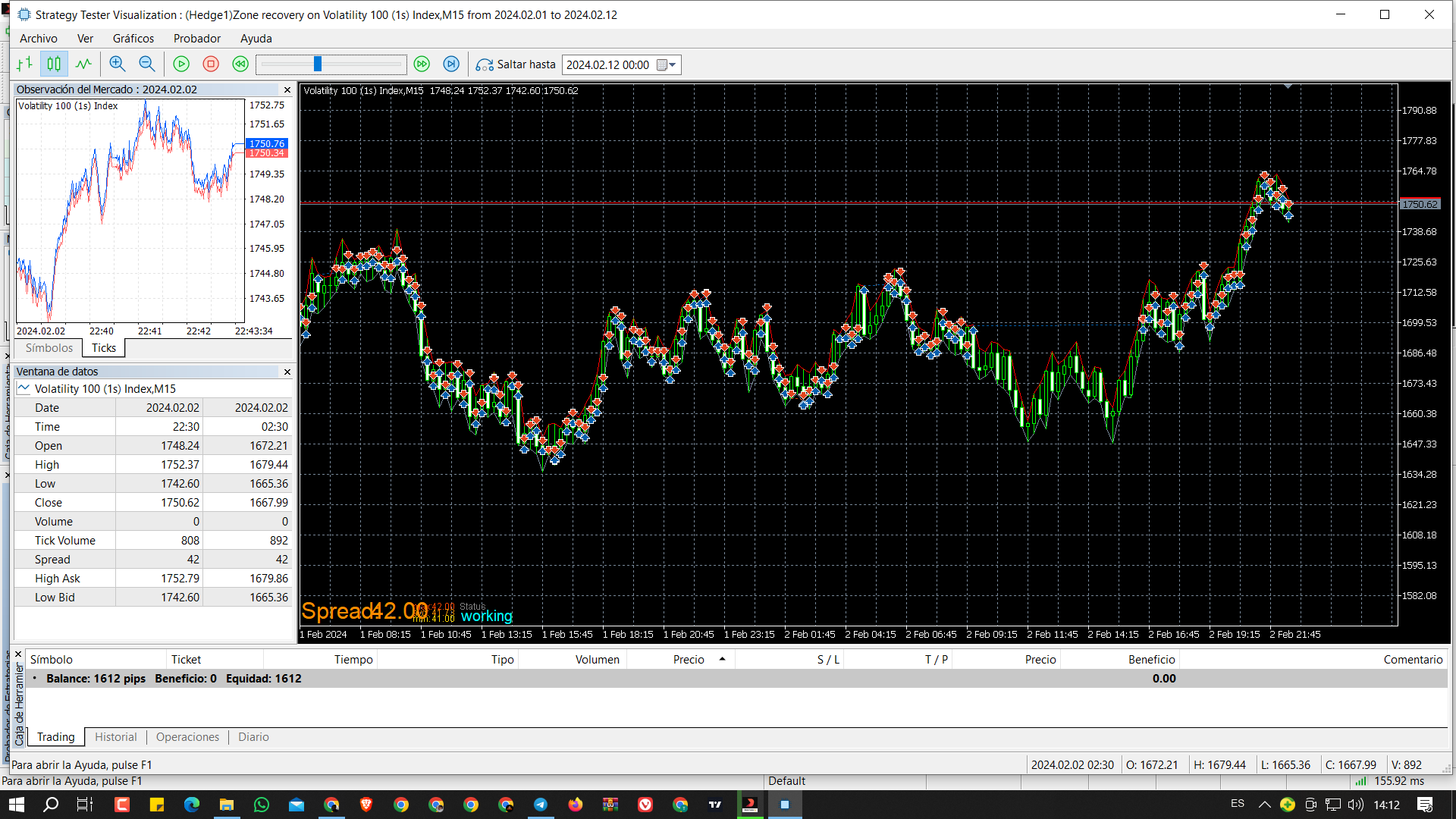Open the Operaciones tab
The width and height of the screenshot is (1456, 819).
[188, 737]
